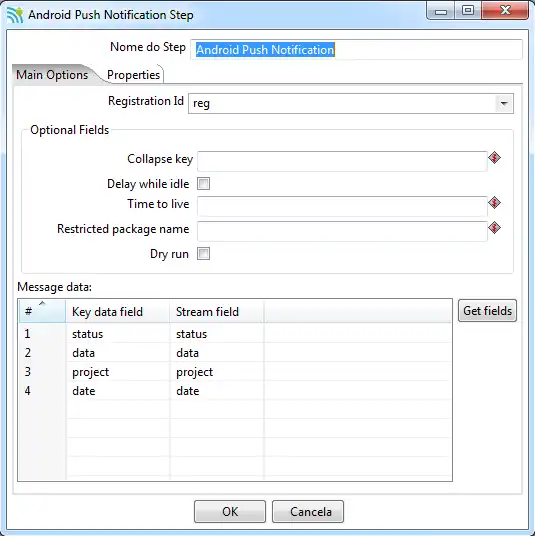This screenshot has width=535, height=536.
Task: Focus the Time to live field
Action: (x=342, y=206)
